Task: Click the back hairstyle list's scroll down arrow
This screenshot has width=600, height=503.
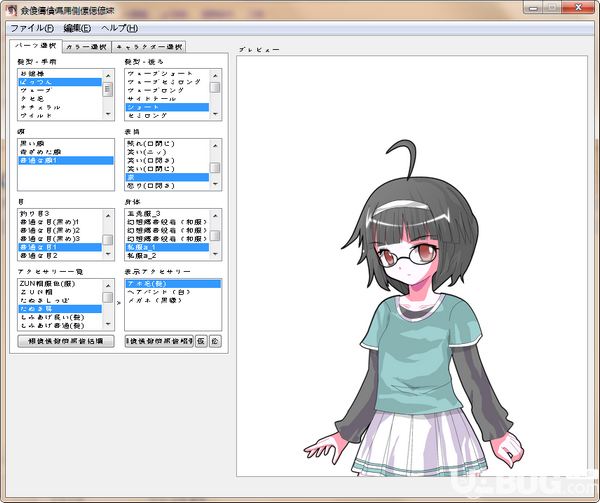Action: coord(215,114)
